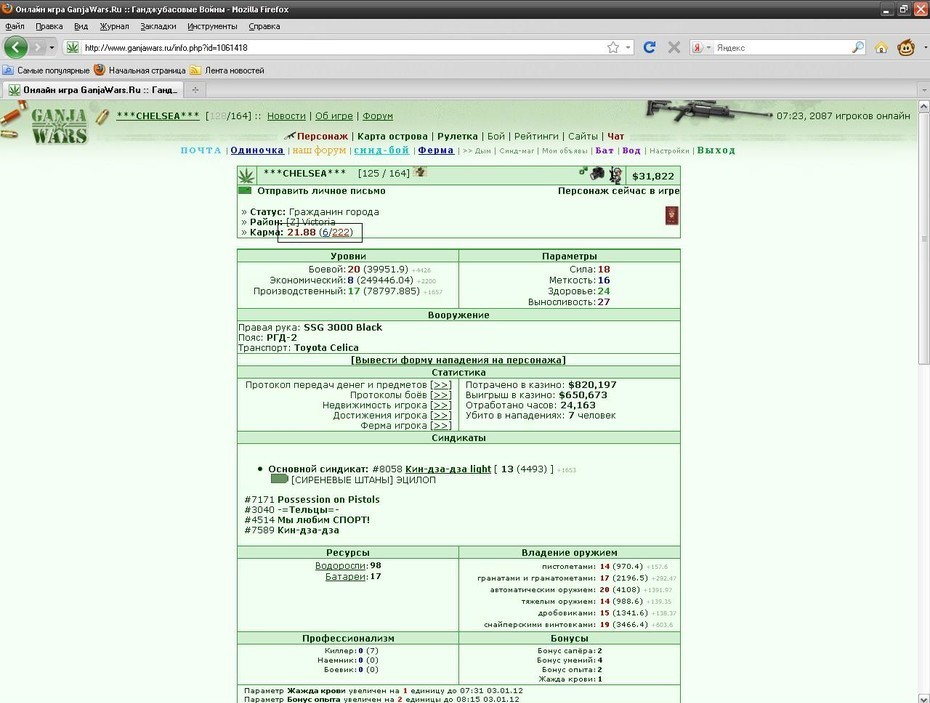Open the Об игре link
The width and height of the screenshot is (930, 703).
334,116
